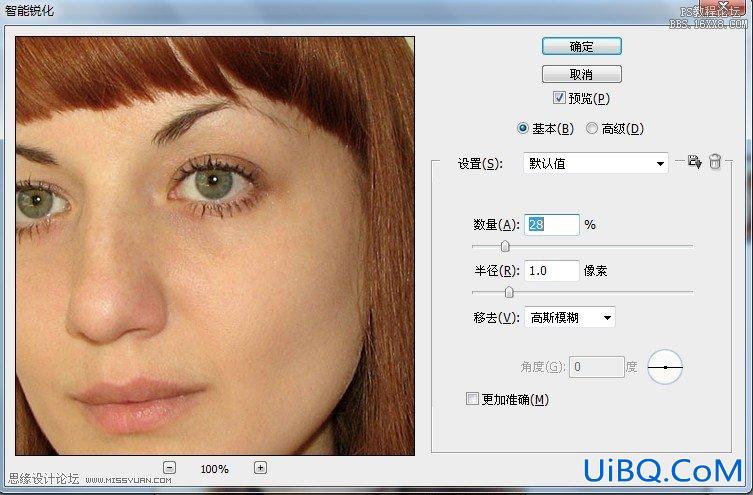The width and height of the screenshot is (753, 495).
Task: Click the 100% zoom level text
Action: [215, 469]
